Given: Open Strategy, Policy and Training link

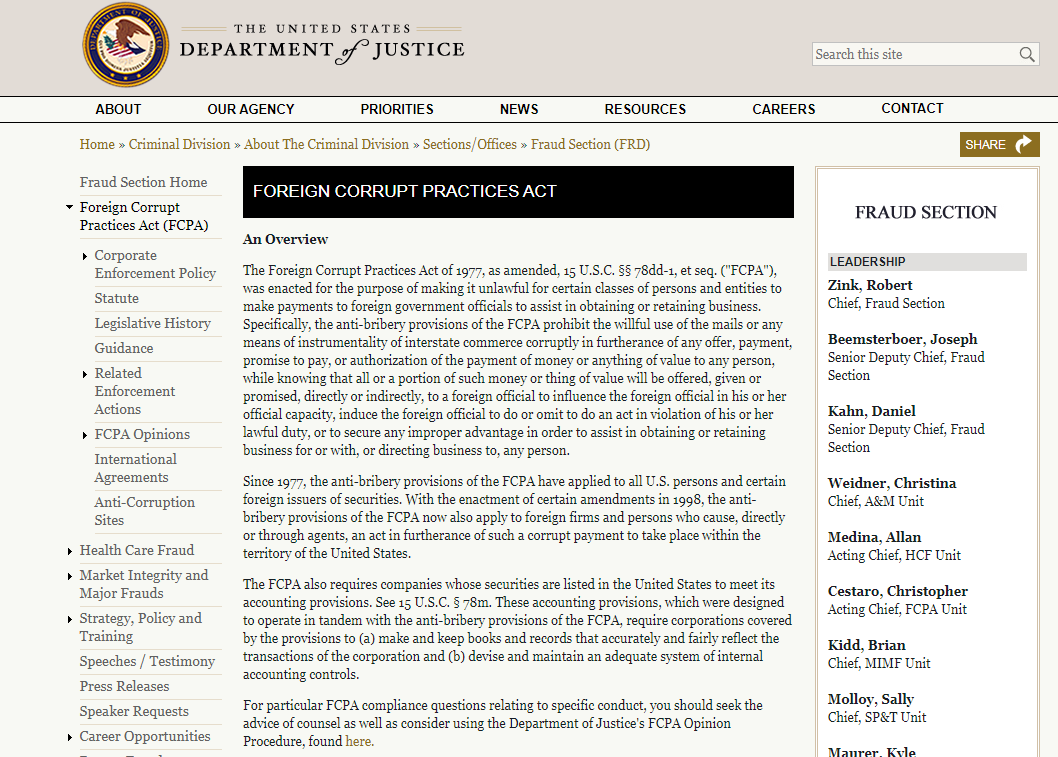Looking at the screenshot, I should click(140, 627).
